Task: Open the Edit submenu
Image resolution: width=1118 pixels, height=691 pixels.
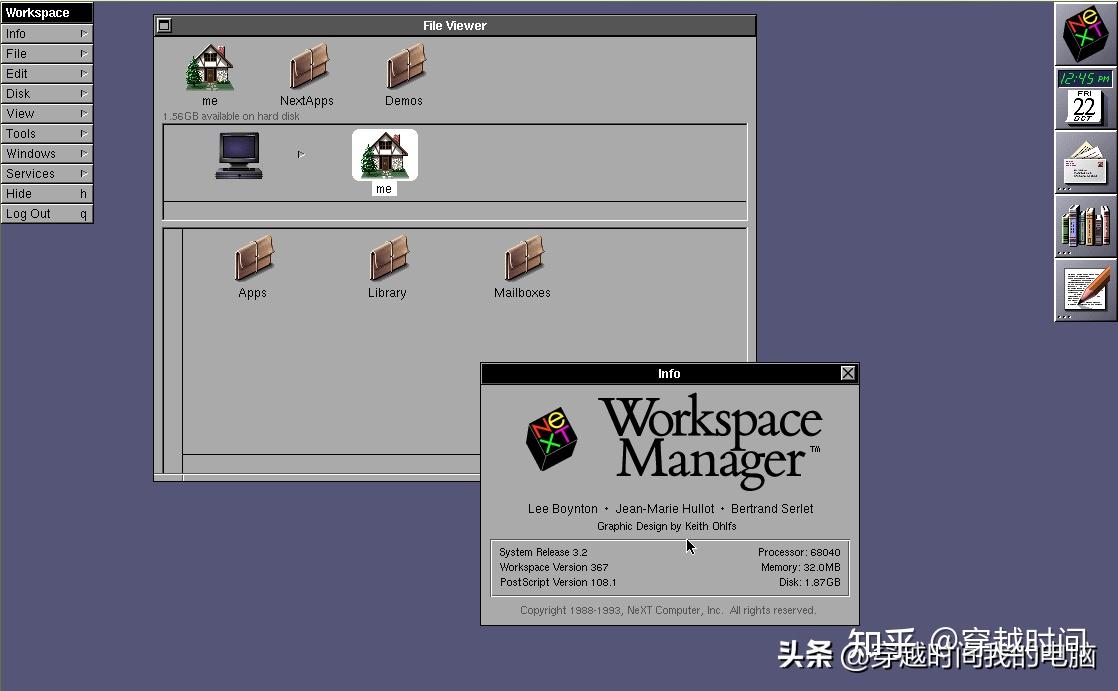Action: (x=47, y=73)
